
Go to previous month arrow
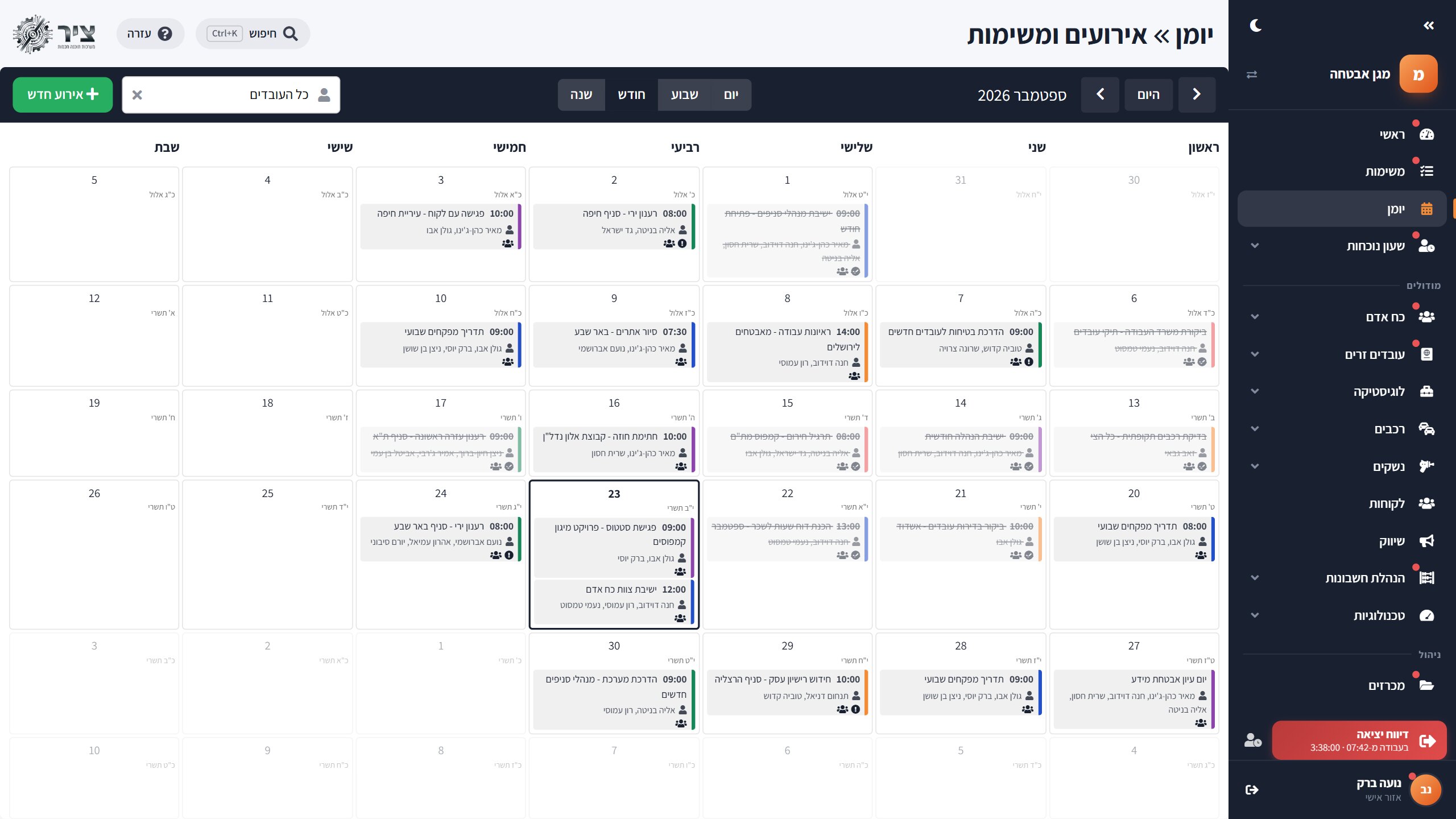(x=1197, y=94)
